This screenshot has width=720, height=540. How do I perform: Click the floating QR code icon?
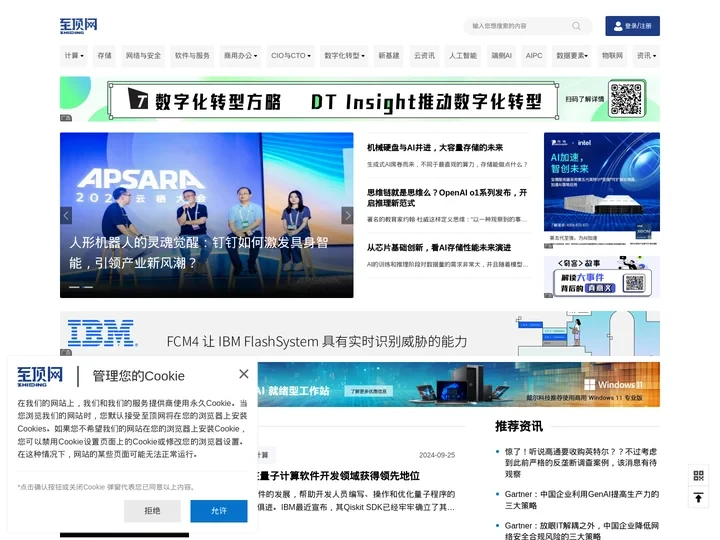(698, 475)
